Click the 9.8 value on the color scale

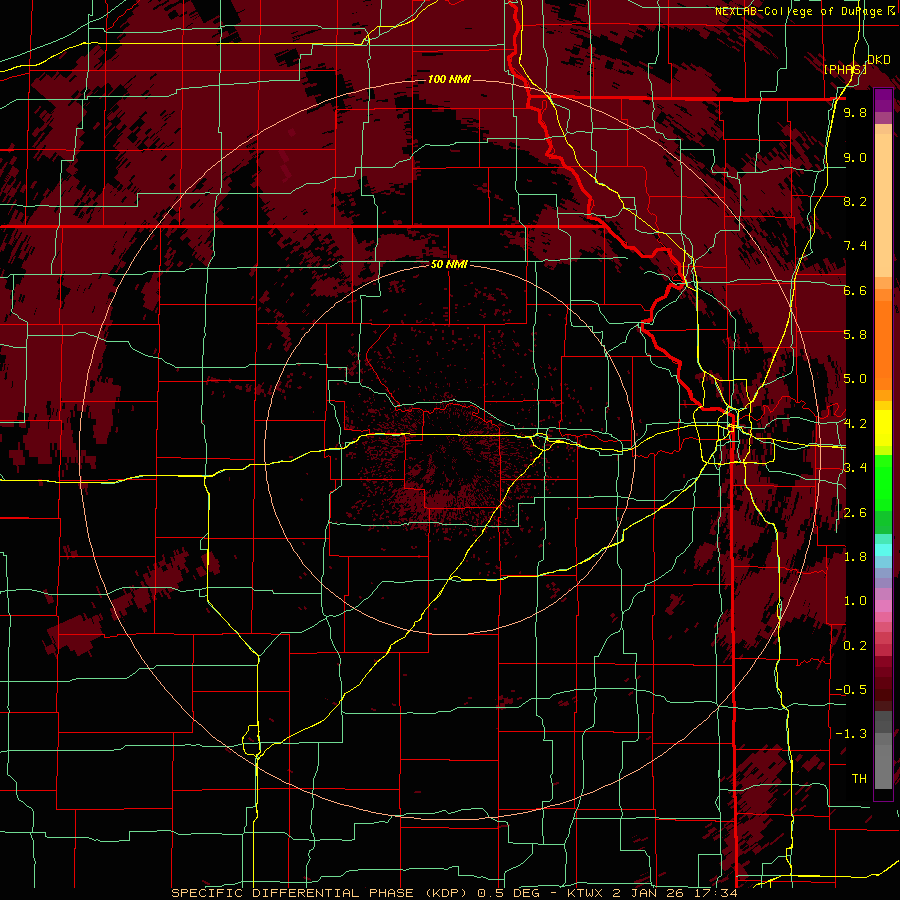[855, 112]
